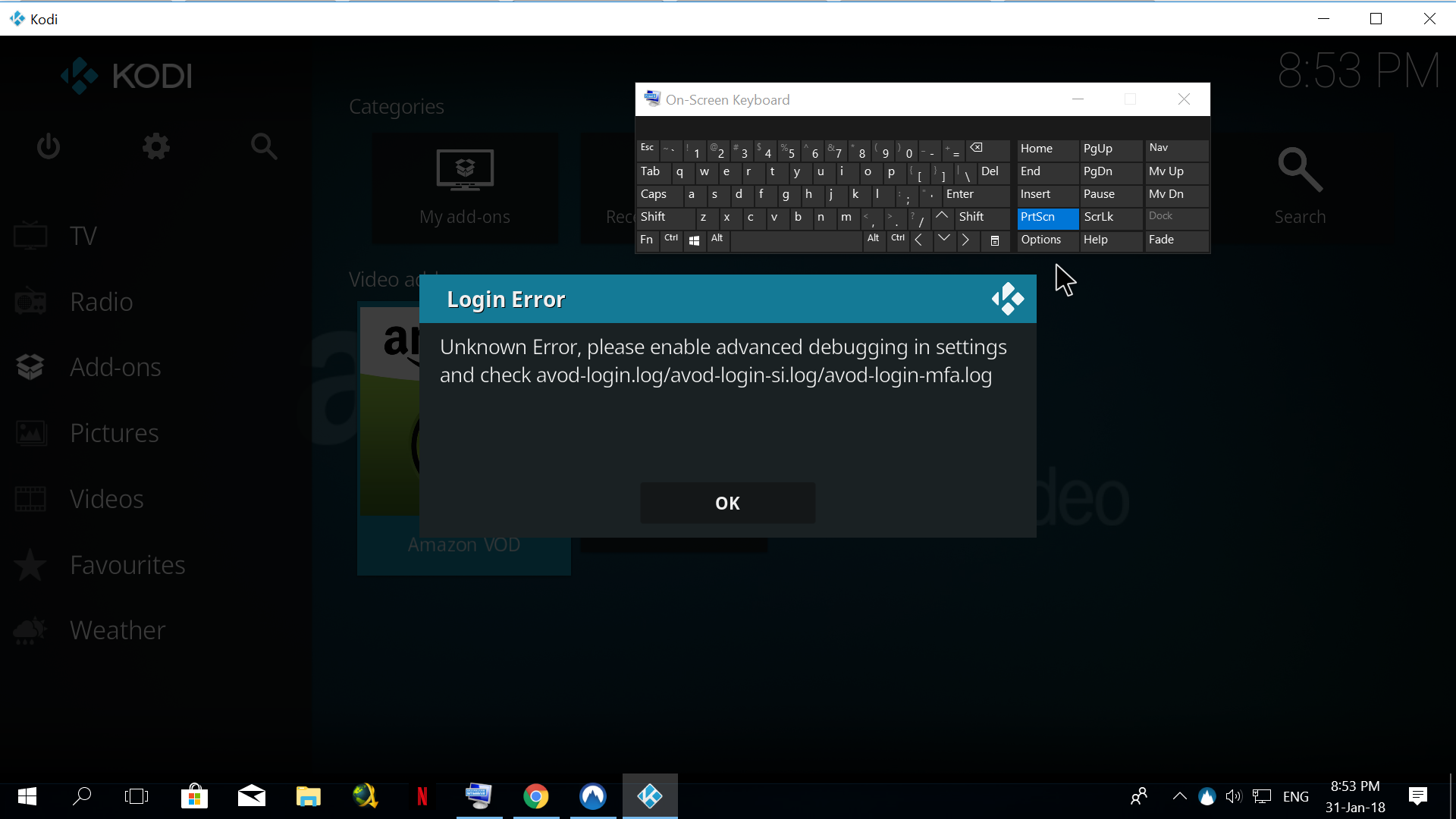The width and height of the screenshot is (1456, 819).
Task: Click taskbar search icon
Action: [82, 796]
